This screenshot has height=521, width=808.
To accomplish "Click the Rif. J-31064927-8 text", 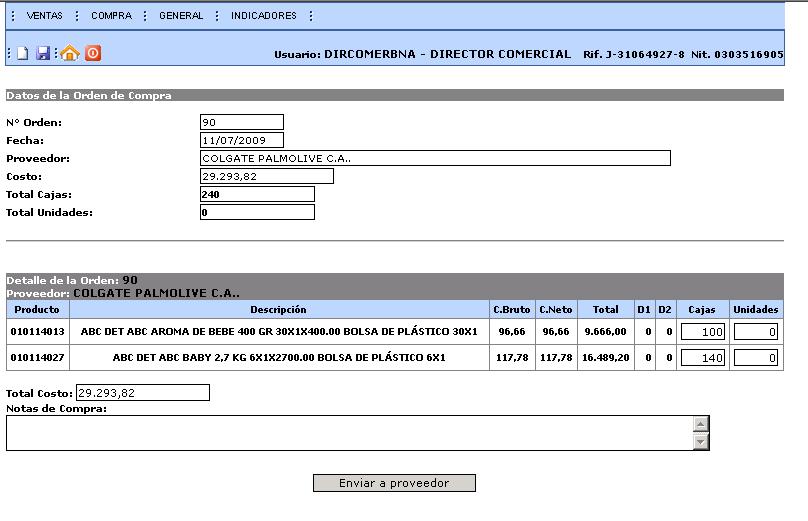I will coord(634,54).
